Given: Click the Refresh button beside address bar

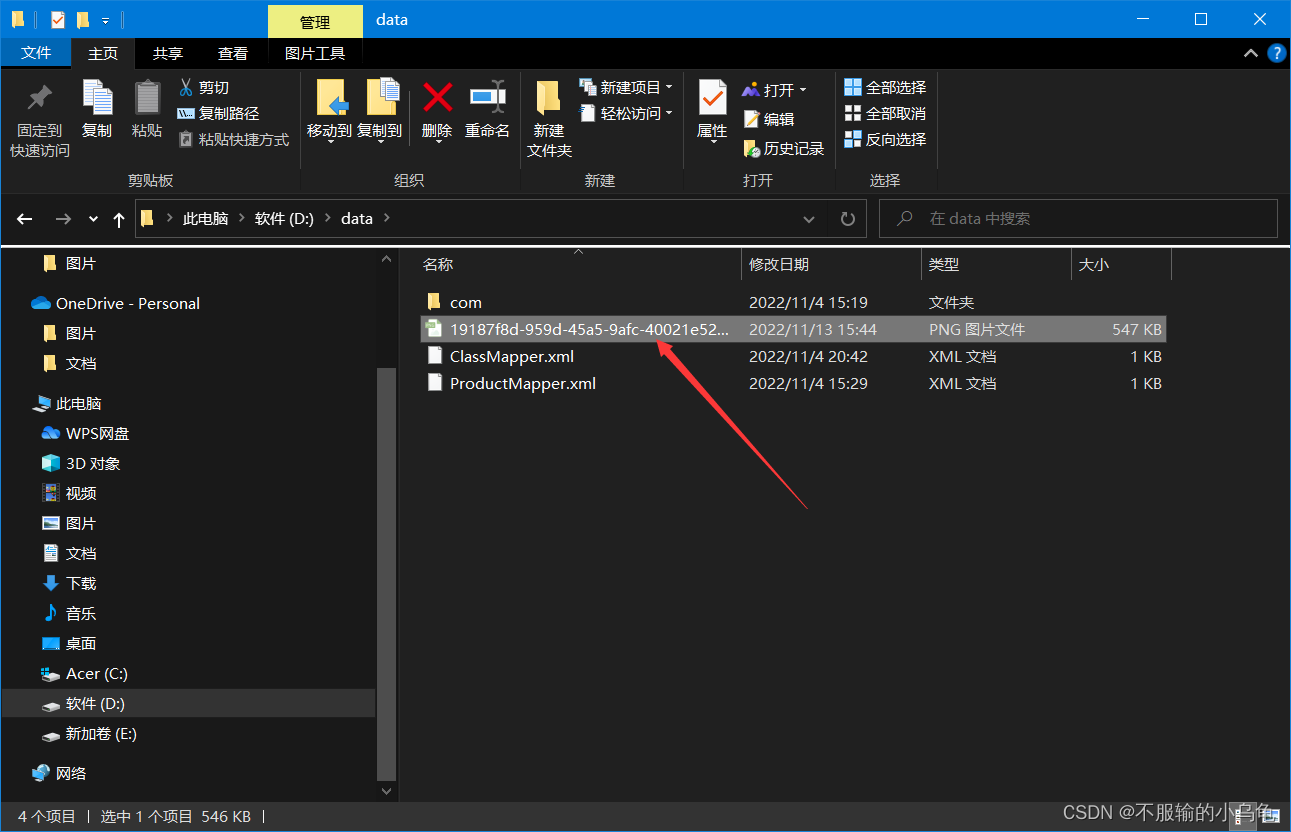Looking at the screenshot, I should point(848,218).
